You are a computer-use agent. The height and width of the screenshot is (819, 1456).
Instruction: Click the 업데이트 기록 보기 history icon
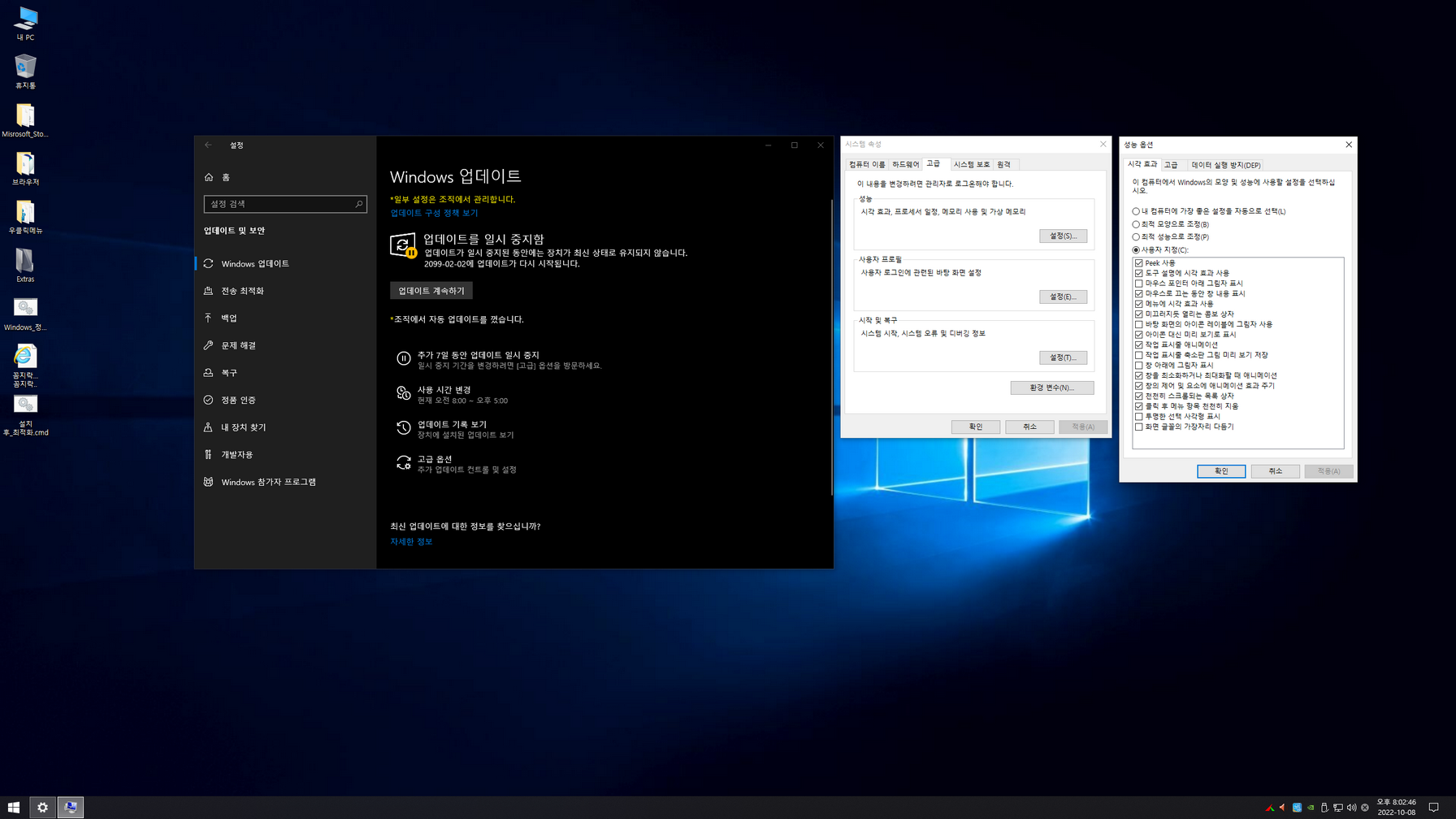pos(403,428)
